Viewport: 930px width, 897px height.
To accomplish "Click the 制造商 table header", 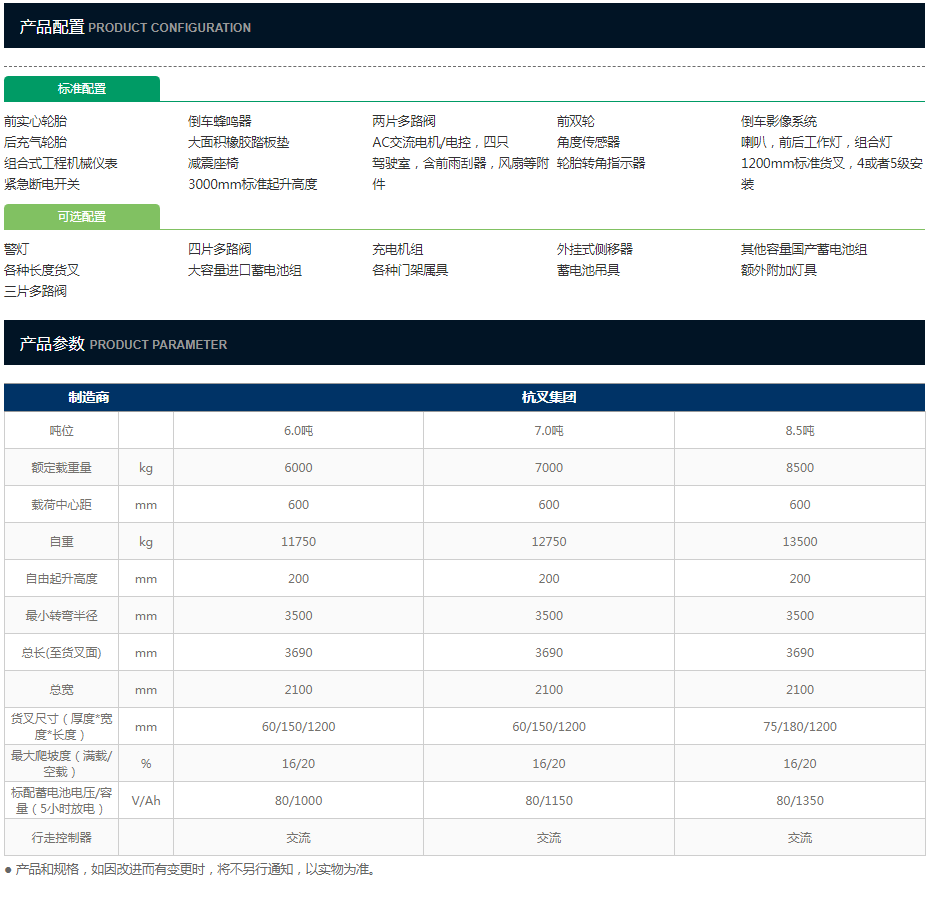I will [x=89, y=397].
